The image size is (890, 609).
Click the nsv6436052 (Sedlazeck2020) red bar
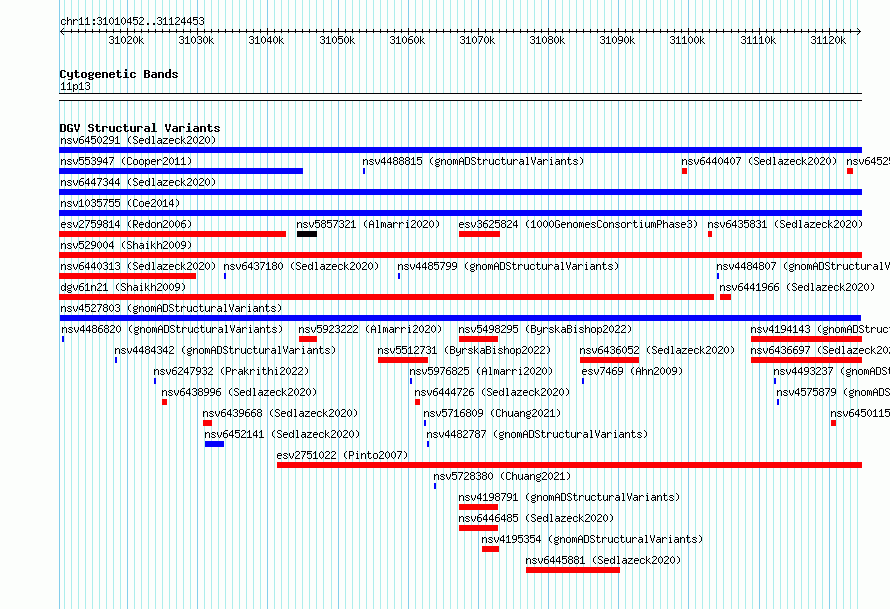tap(610, 360)
